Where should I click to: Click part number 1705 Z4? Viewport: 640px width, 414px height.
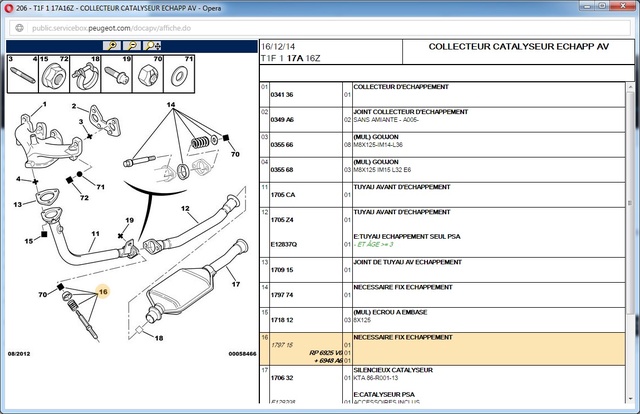tap(282, 220)
